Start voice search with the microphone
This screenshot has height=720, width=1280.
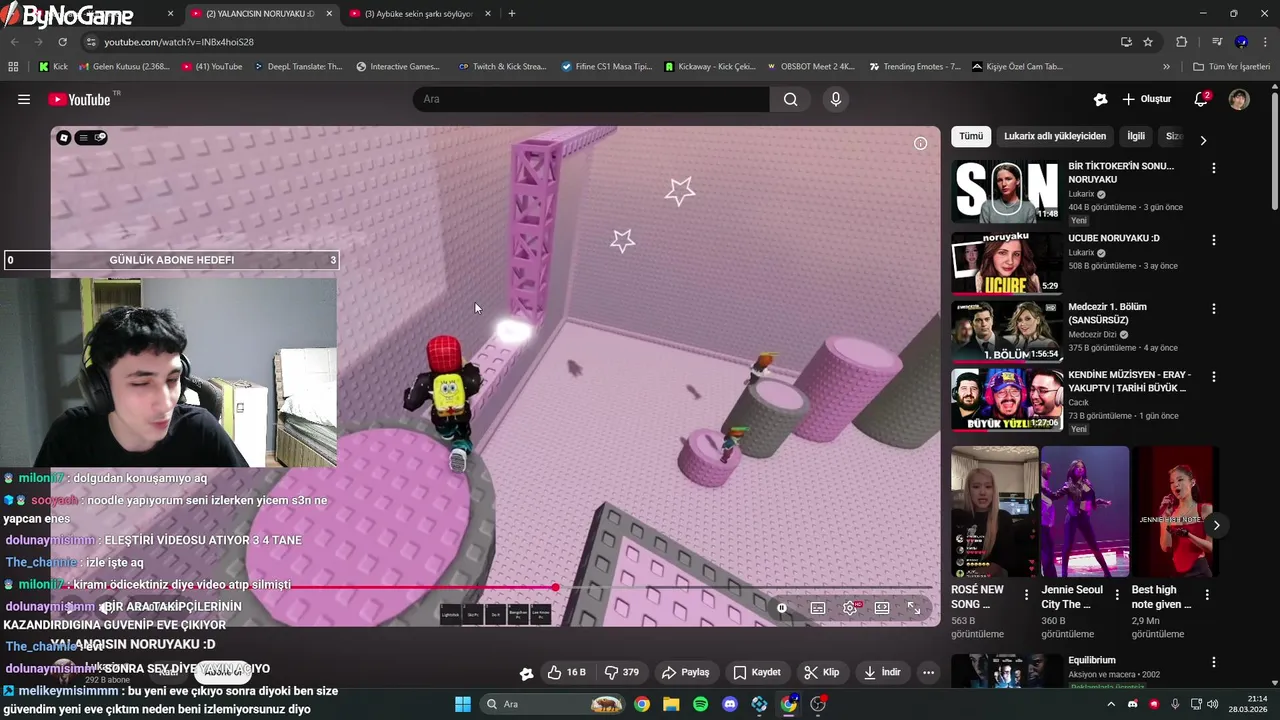pos(836,99)
